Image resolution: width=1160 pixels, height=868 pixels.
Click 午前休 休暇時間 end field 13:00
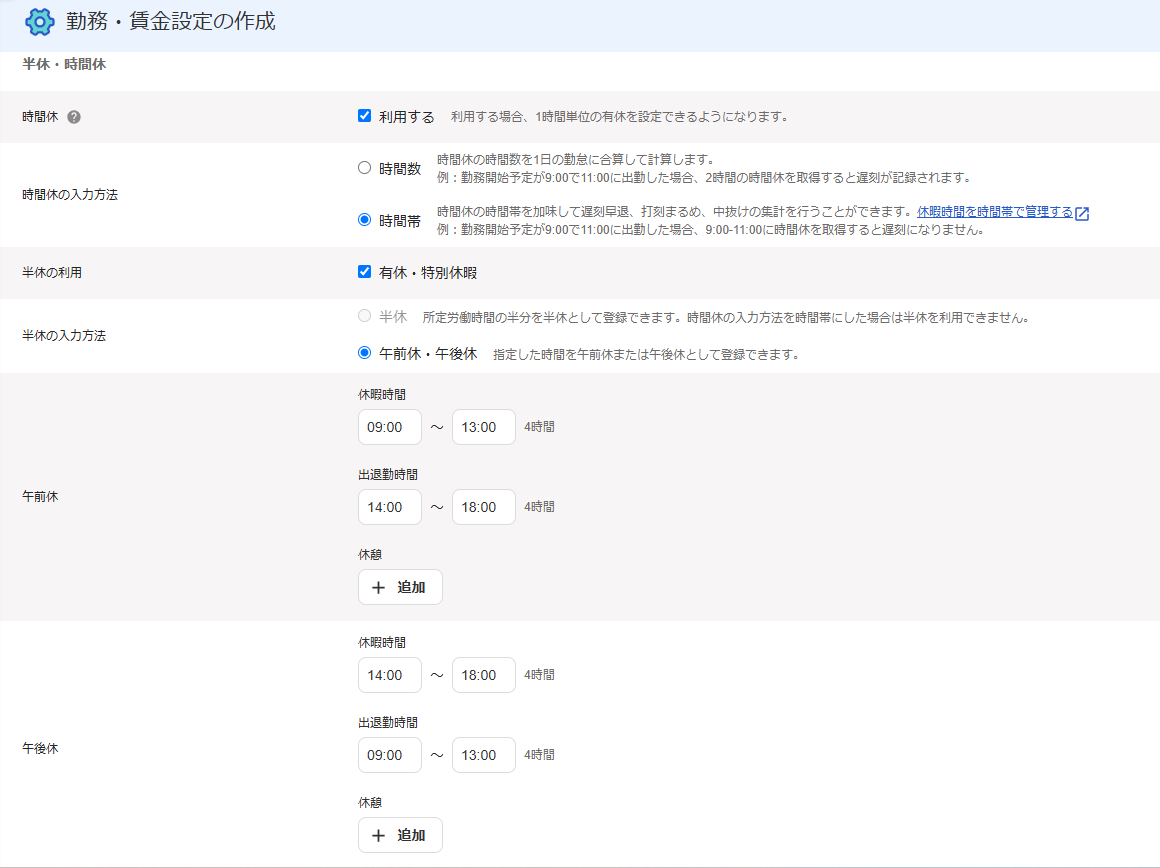click(484, 427)
